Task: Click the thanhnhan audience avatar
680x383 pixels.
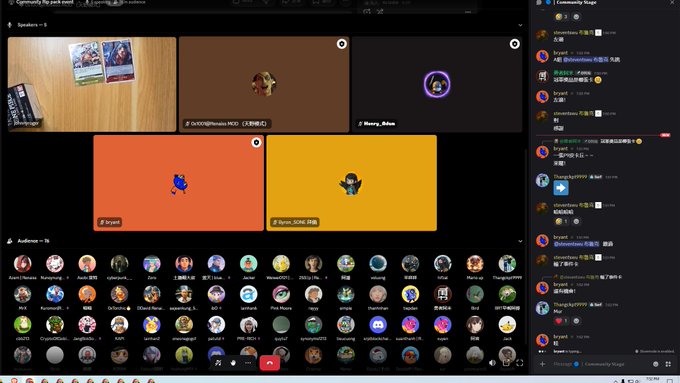Action: pos(378,295)
